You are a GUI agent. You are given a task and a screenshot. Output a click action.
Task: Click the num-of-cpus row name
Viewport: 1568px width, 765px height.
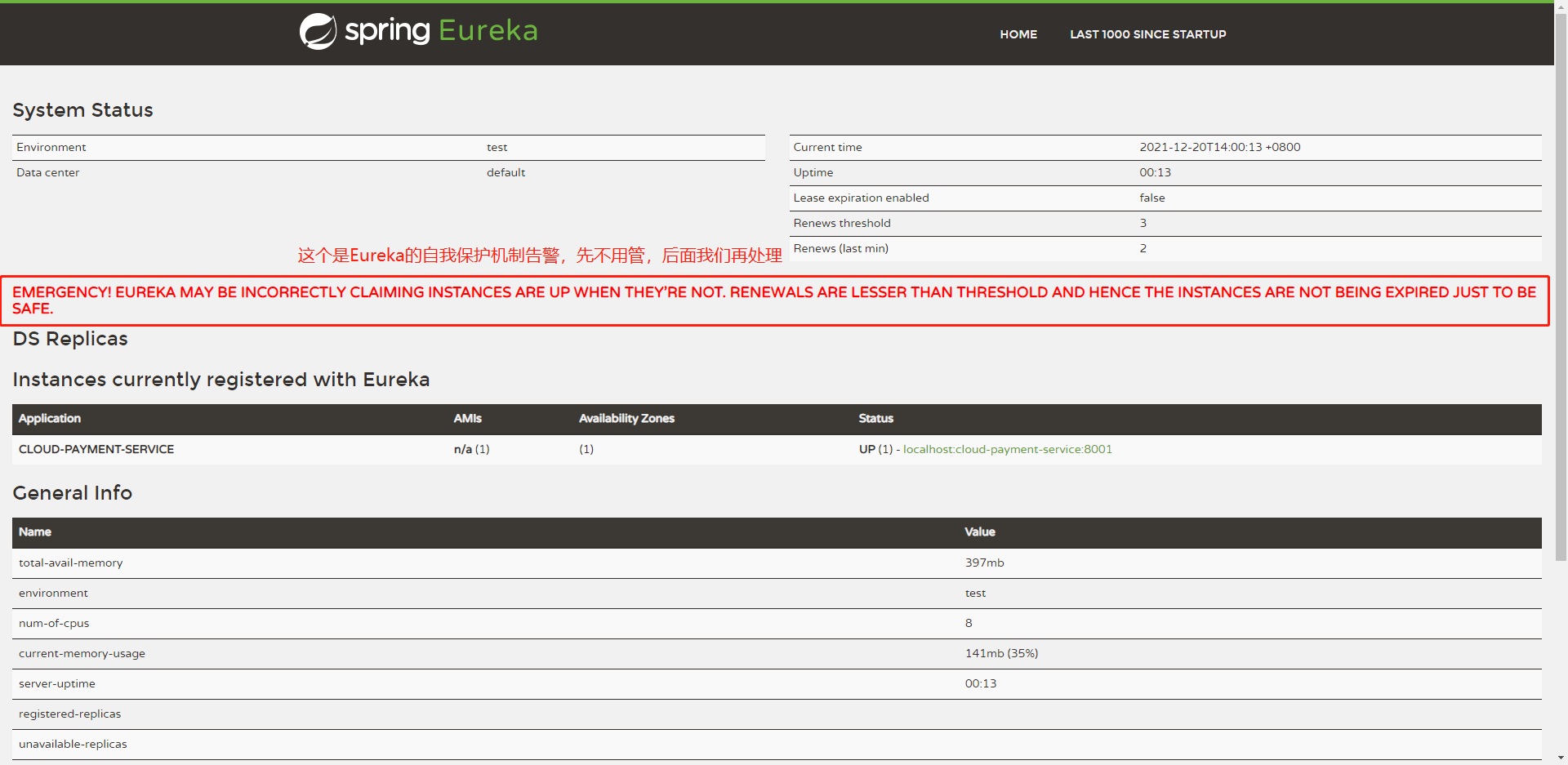click(54, 623)
